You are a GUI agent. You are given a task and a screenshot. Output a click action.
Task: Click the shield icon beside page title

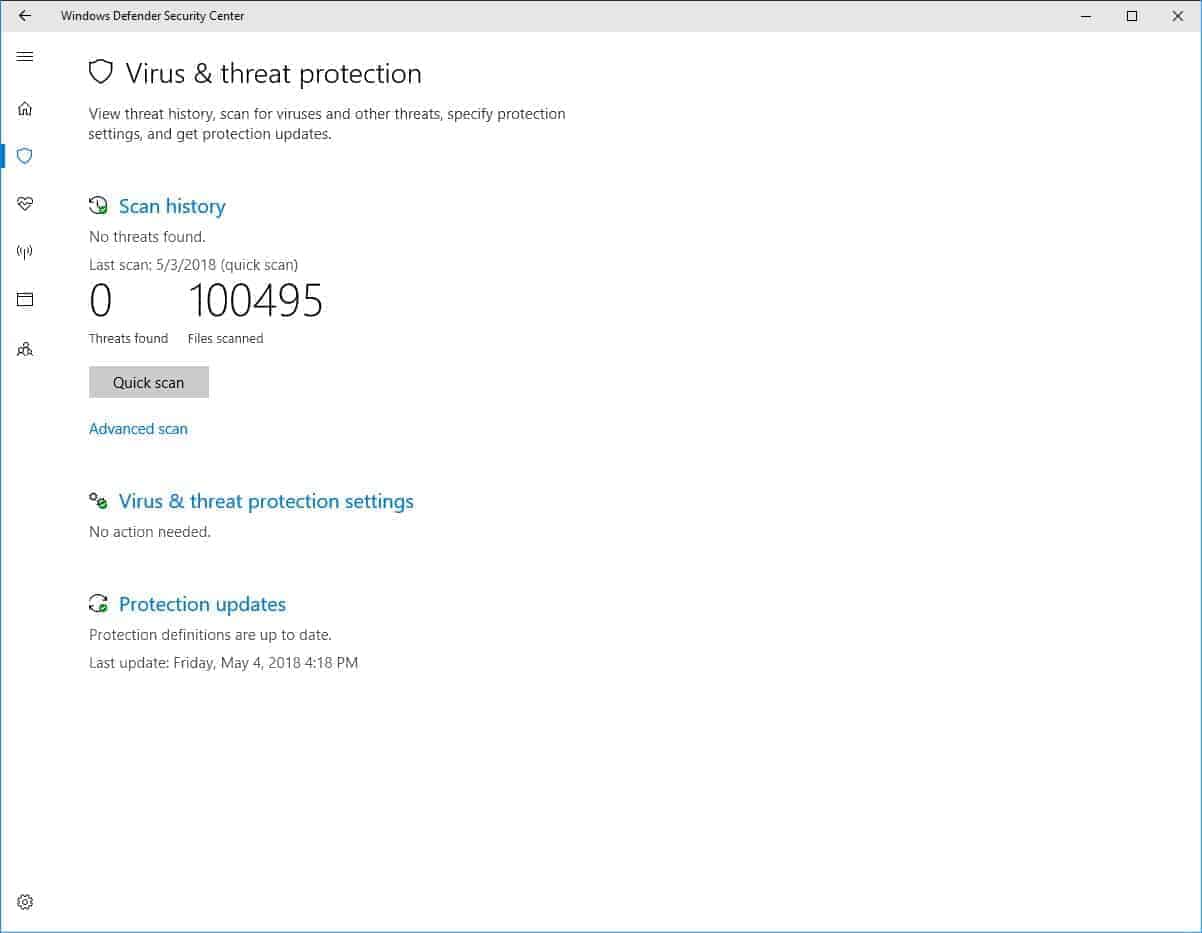coord(100,72)
